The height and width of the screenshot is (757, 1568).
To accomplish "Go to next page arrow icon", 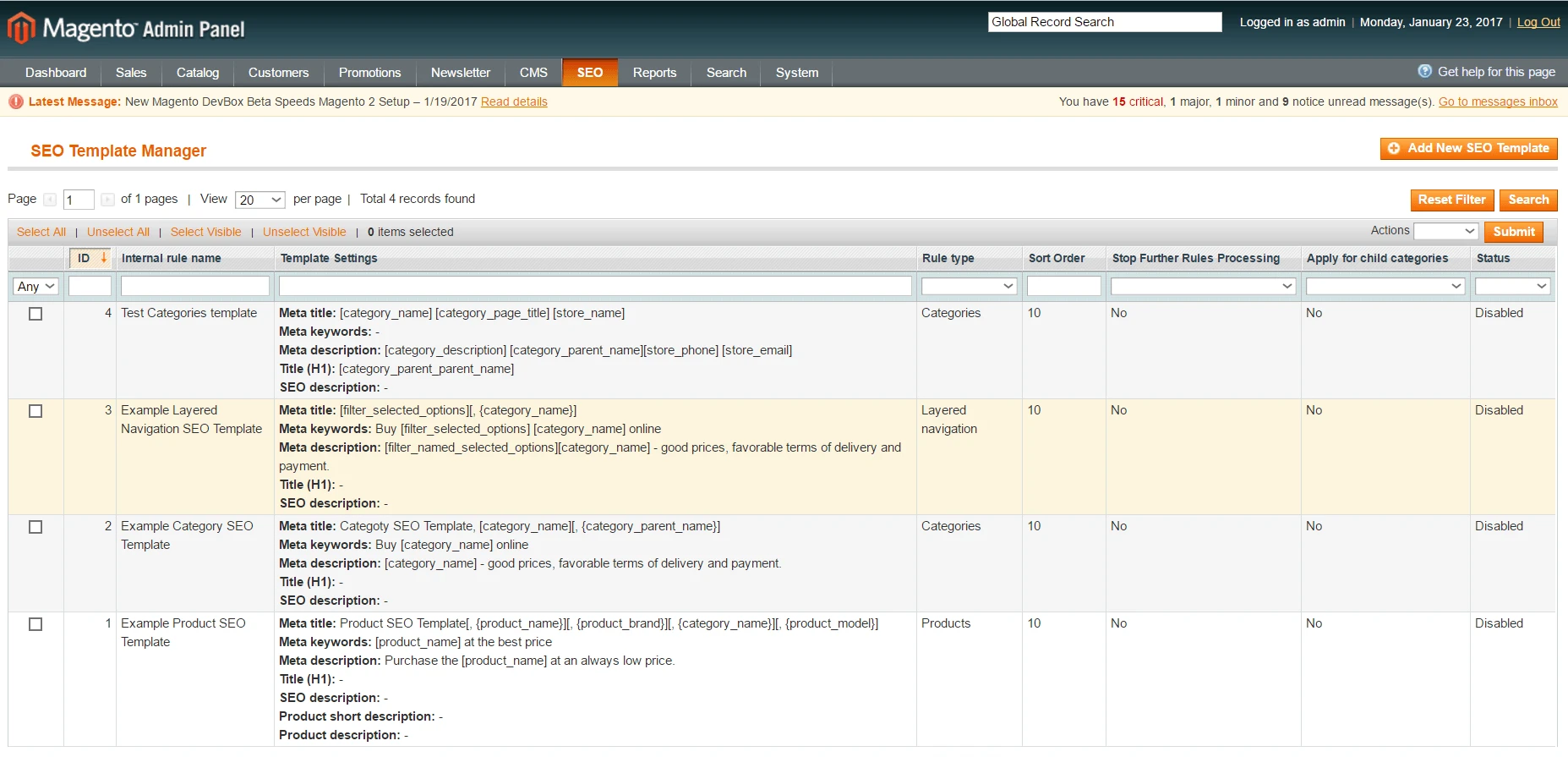I will [107, 200].
